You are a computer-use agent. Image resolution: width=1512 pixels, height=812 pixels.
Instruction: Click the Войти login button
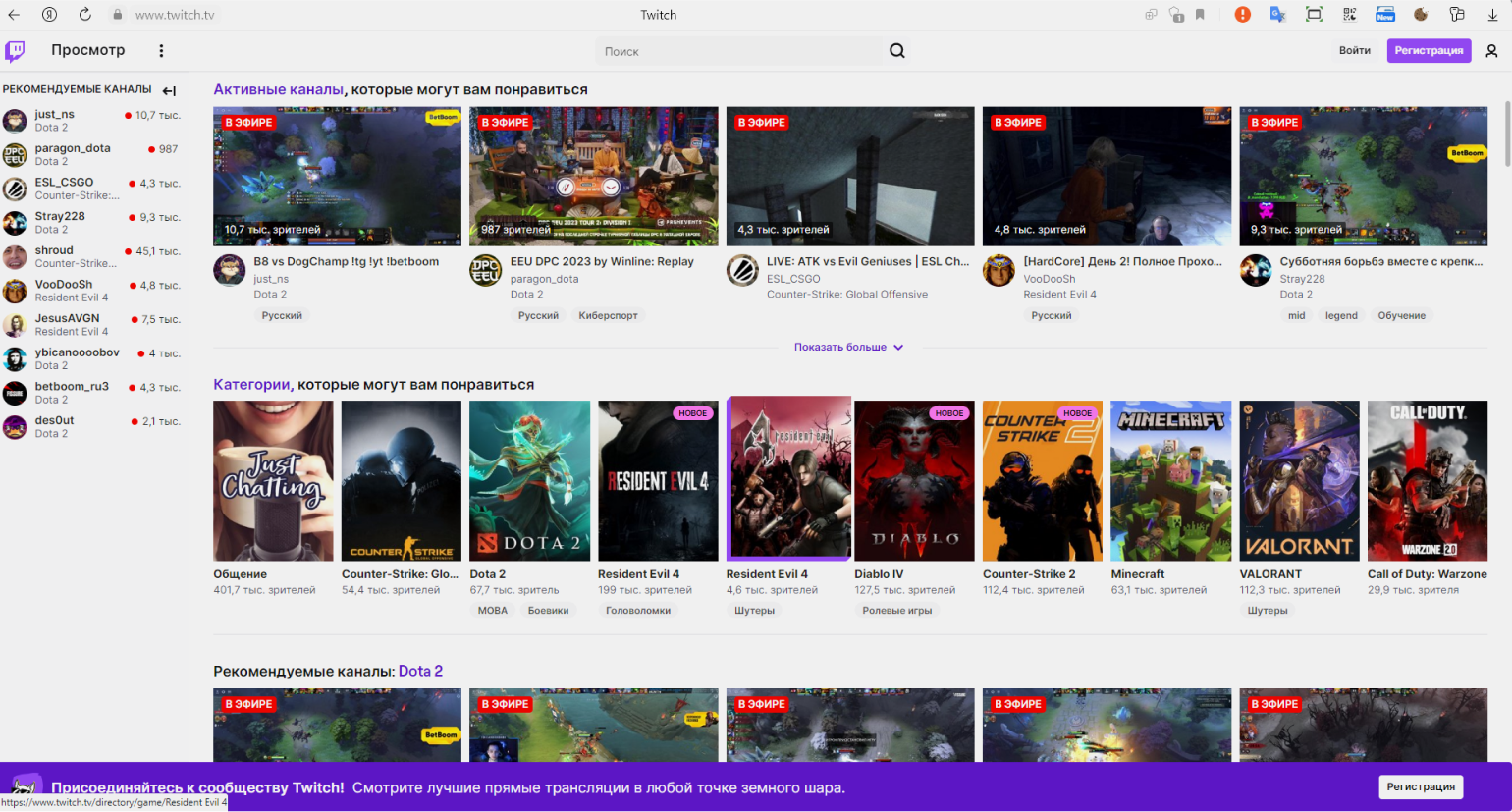pos(1354,51)
